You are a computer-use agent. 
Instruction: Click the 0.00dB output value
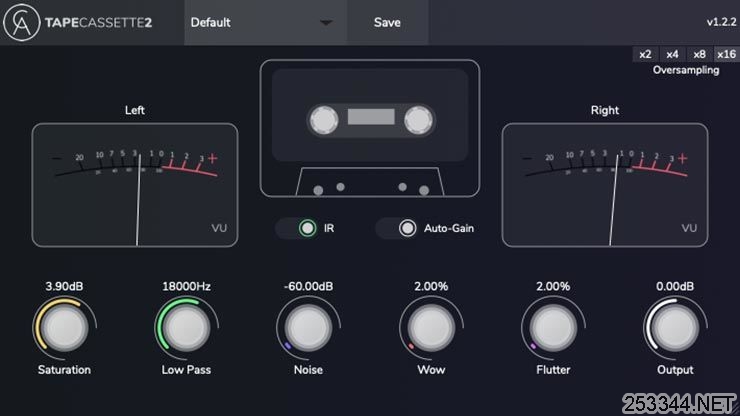coord(675,287)
